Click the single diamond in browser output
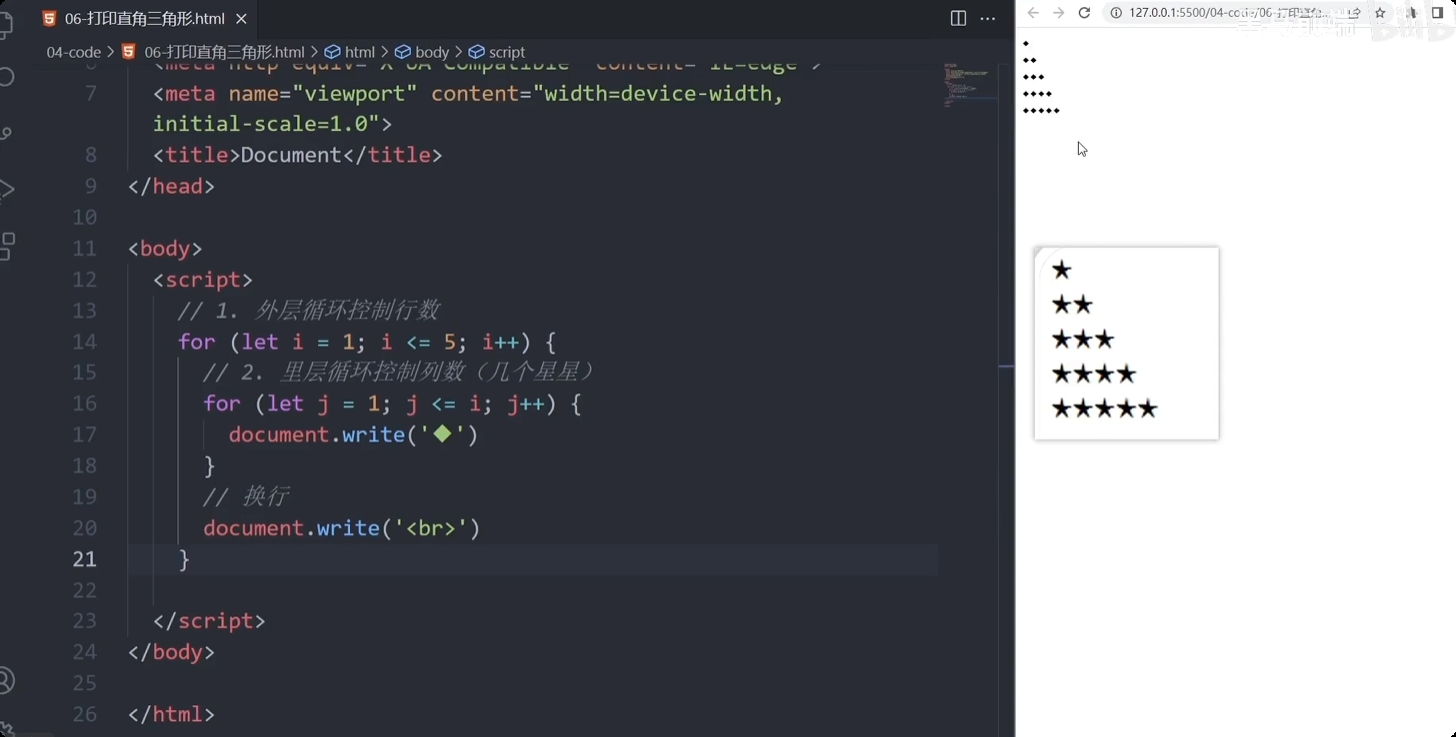 1026,44
